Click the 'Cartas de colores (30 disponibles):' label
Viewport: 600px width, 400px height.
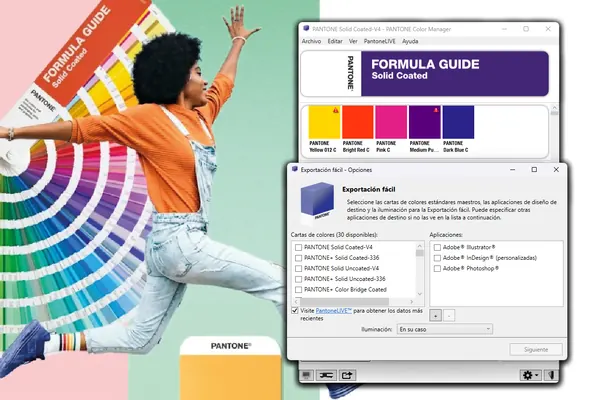[334, 235]
